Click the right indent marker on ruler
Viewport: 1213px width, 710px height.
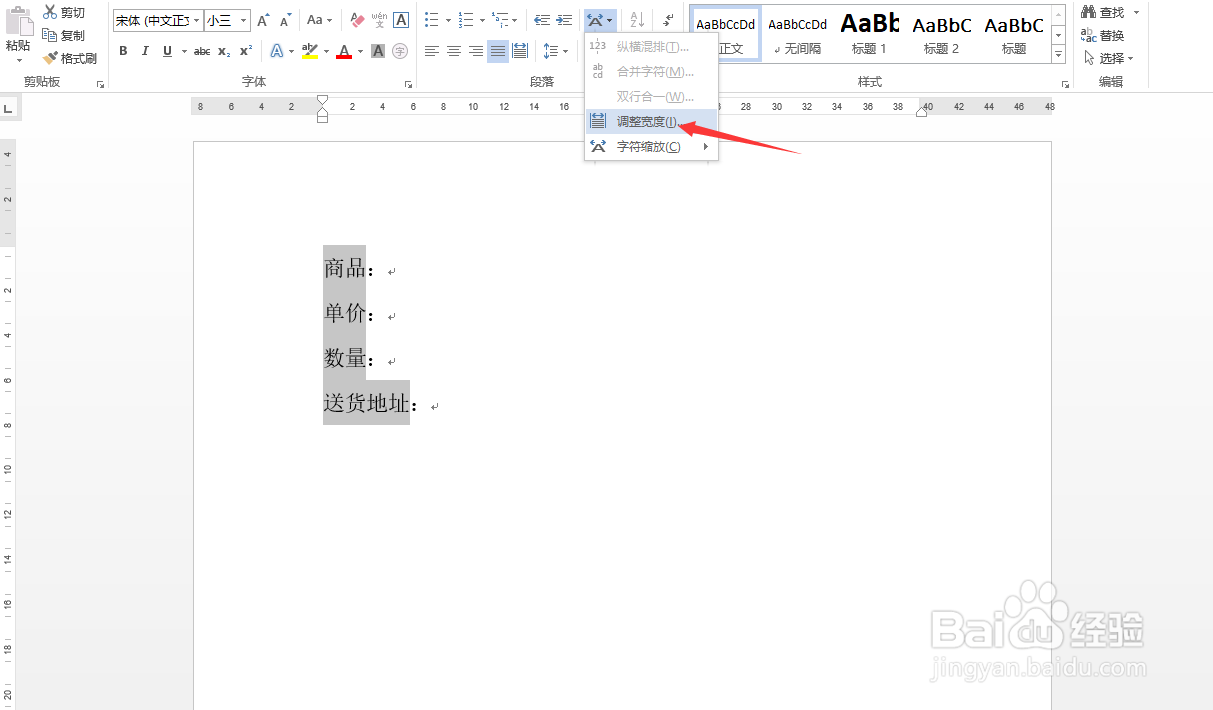point(922,111)
